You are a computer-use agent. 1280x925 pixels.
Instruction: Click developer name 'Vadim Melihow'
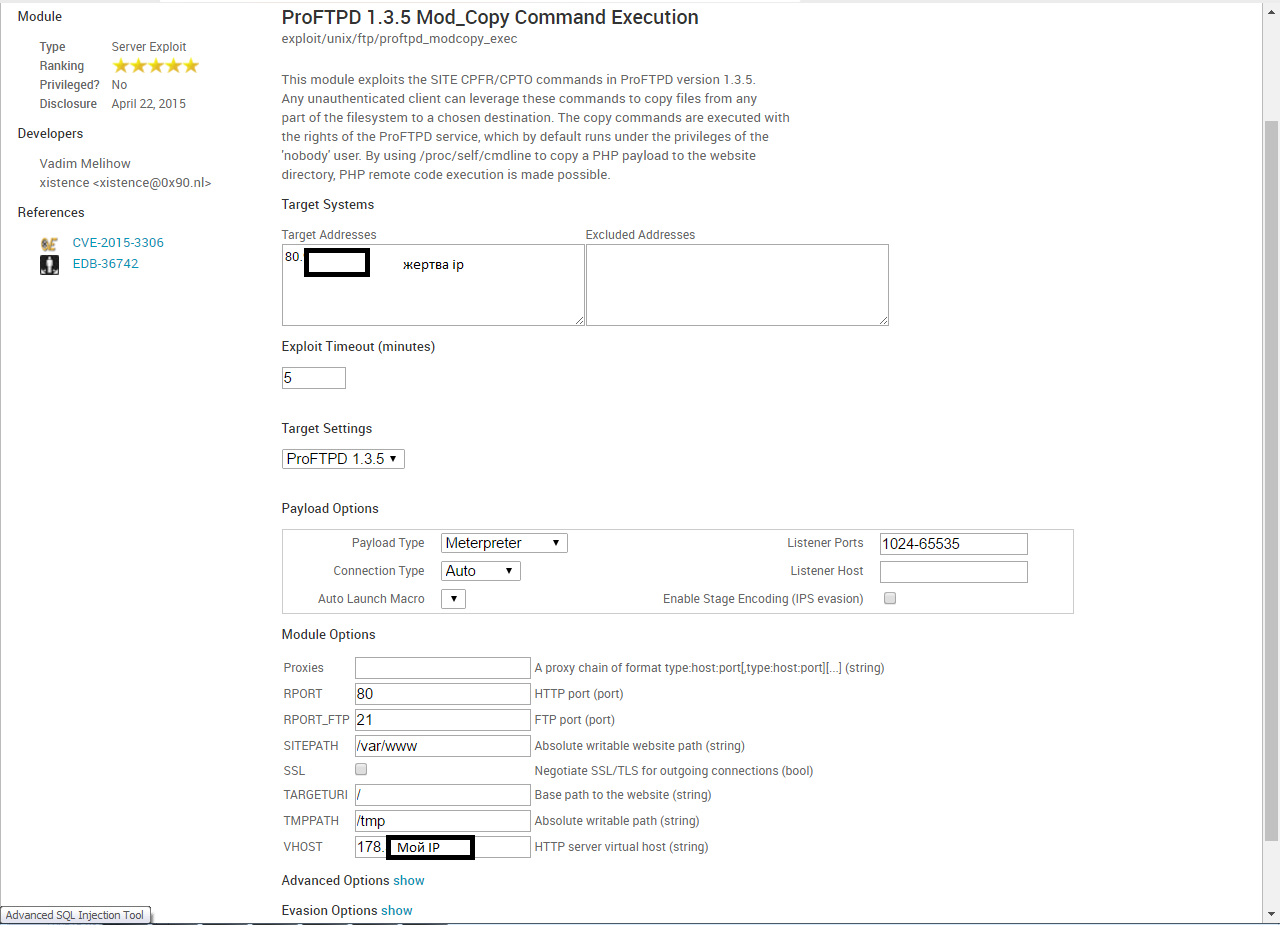click(x=85, y=164)
